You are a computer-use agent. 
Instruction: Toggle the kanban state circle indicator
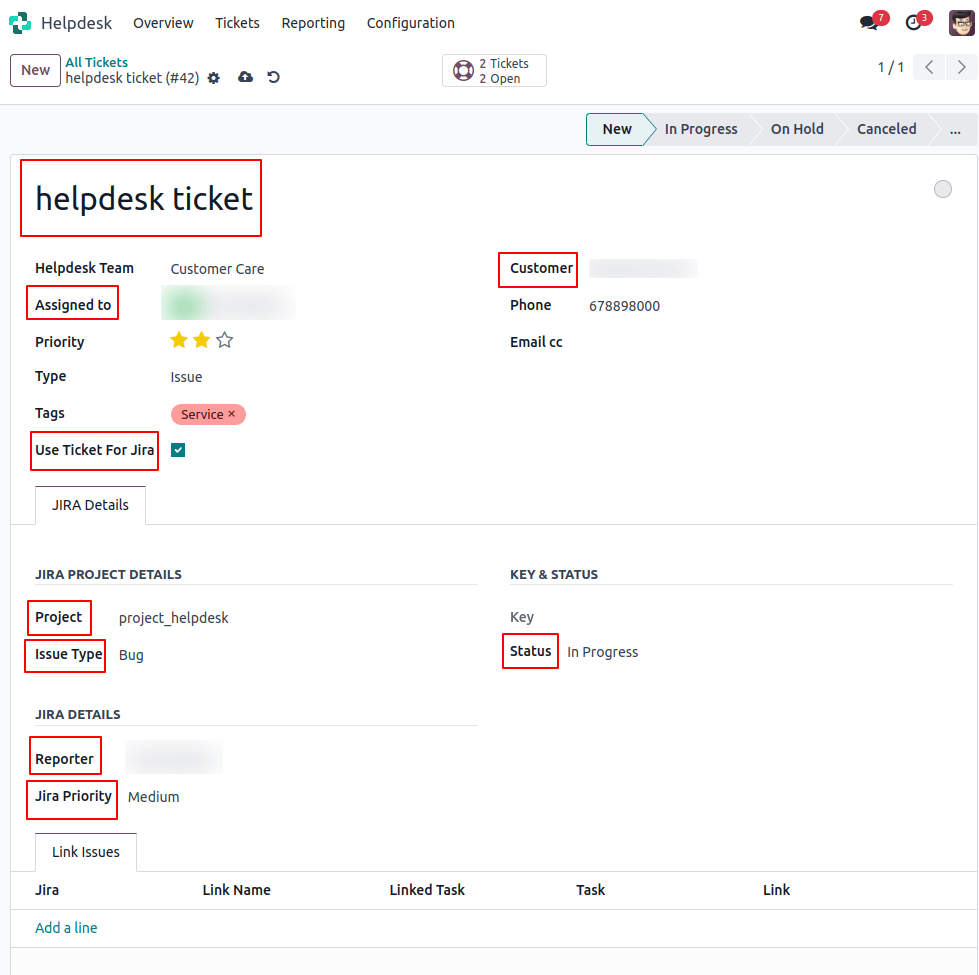pyautogui.click(x=942, y=189)
